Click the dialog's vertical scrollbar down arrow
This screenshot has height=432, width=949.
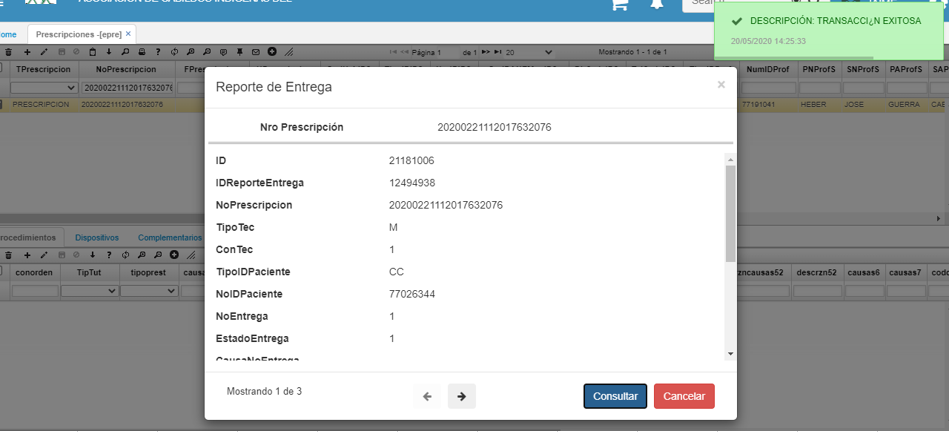(731, 354)
